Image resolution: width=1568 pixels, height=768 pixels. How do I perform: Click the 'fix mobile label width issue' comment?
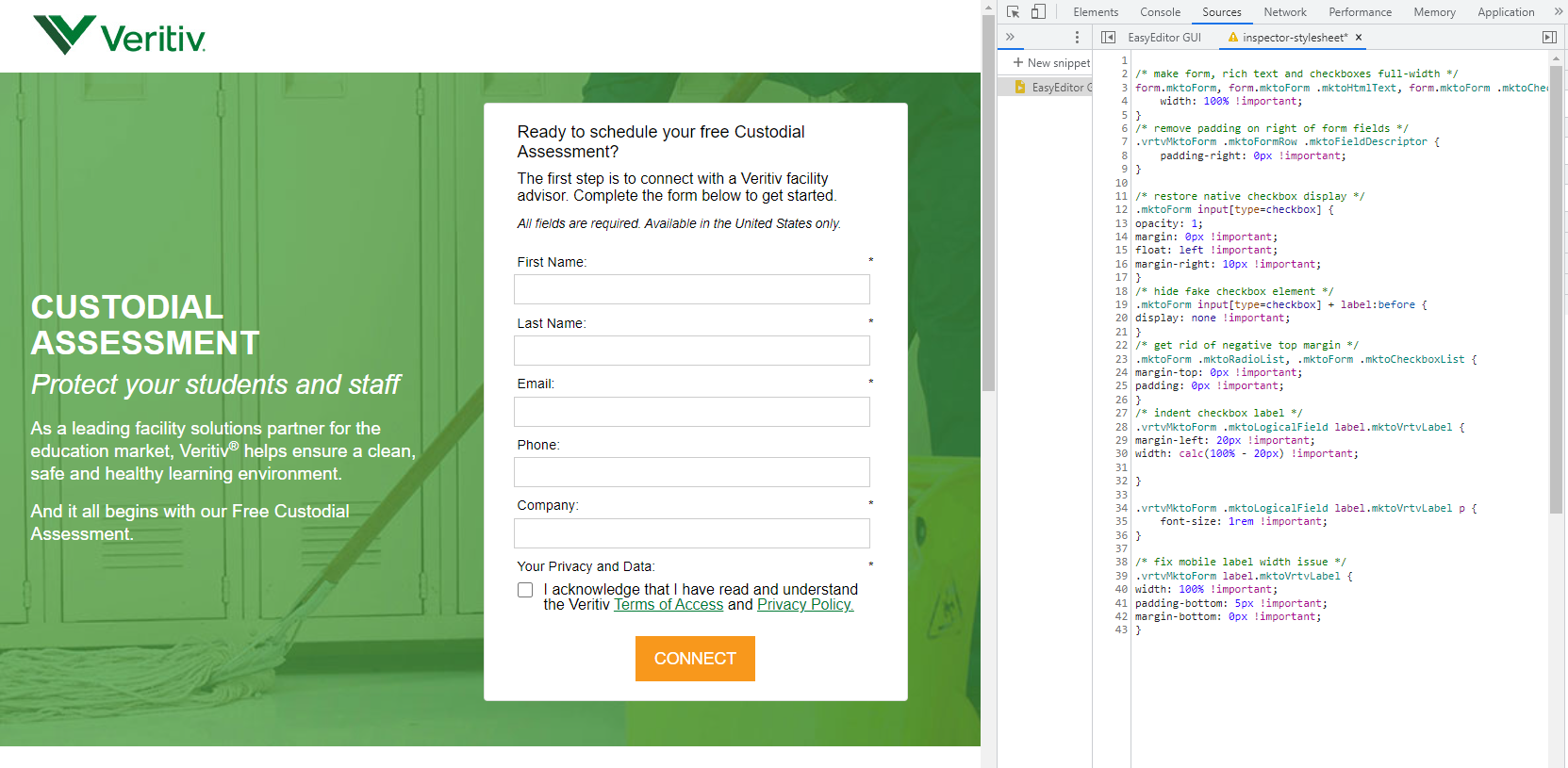coord(1241,562)
